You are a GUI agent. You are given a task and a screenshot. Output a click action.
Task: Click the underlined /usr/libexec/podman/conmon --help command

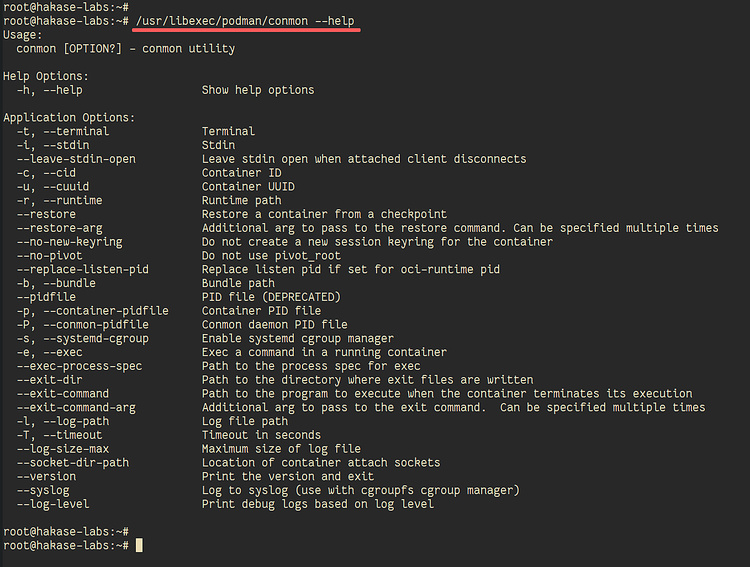[x=245, y=20]
